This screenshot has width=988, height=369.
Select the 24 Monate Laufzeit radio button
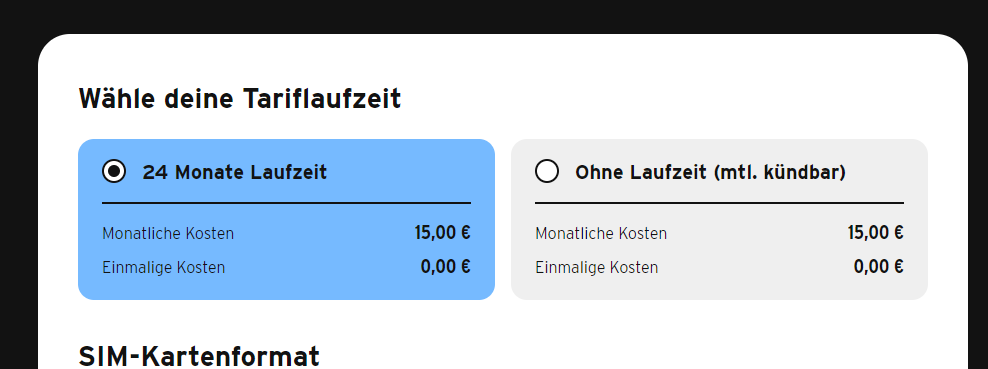(x=114, y=171)
